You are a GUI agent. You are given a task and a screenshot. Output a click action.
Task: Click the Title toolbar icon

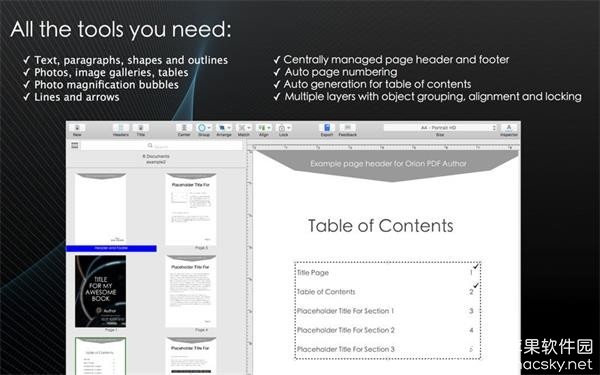tap(140, 128)
